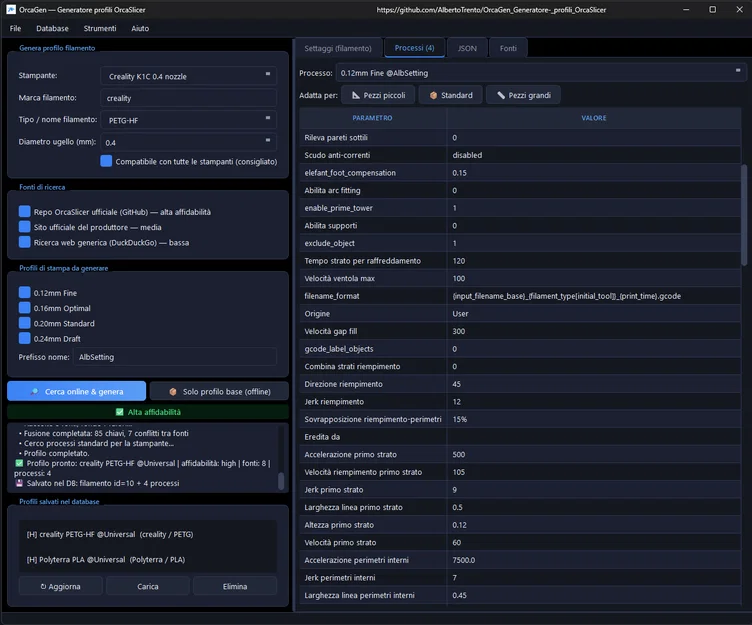Open the Database menu
The width and height of the screenshot is (752, 625).
[52, 28]
